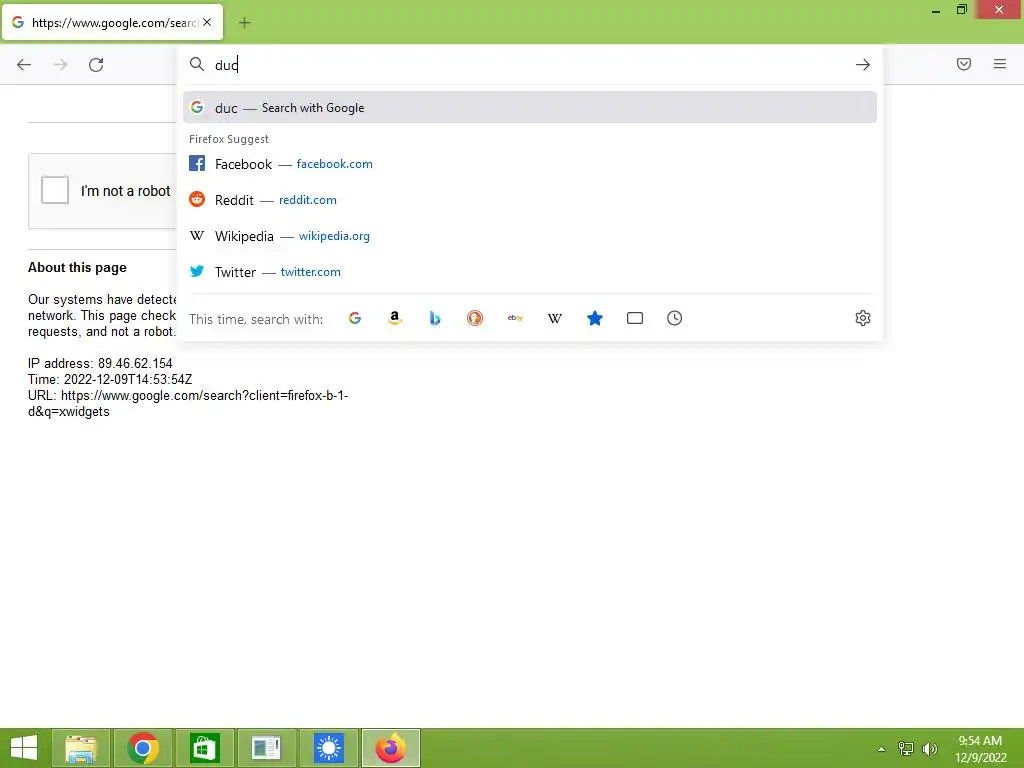
Task: Search this time with Amazon
Action: [x=394, y=318]
